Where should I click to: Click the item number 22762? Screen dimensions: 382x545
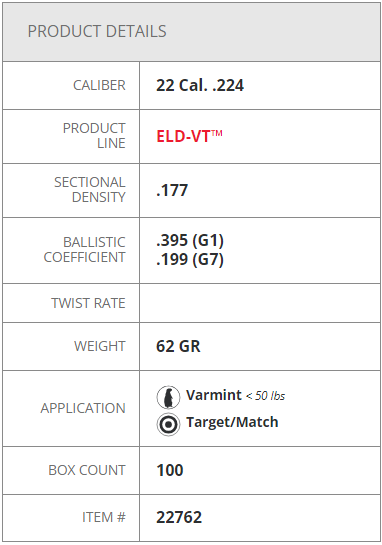pos(179,517)
